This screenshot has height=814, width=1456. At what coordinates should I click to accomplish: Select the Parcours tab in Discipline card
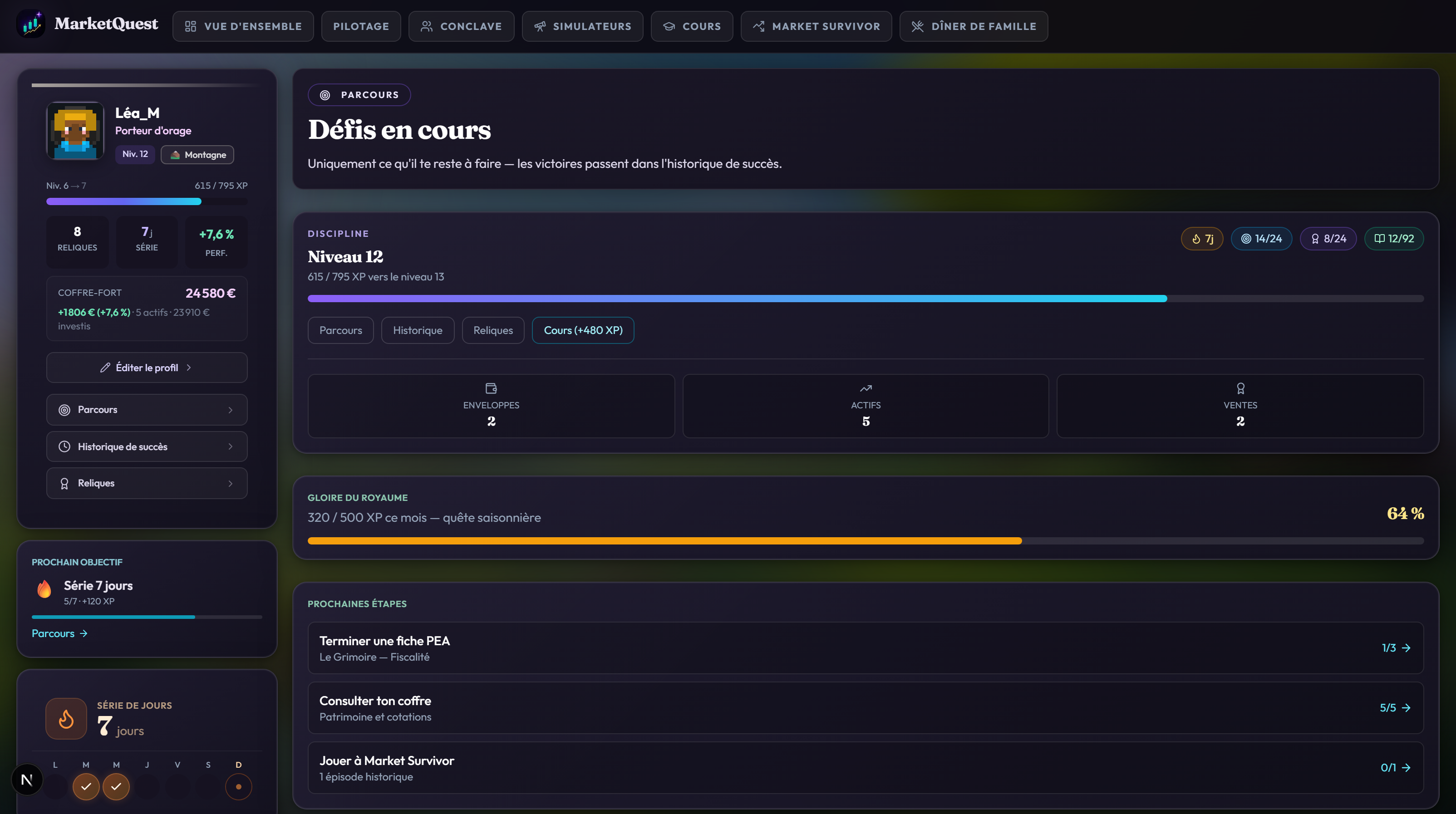click(341, 330)
